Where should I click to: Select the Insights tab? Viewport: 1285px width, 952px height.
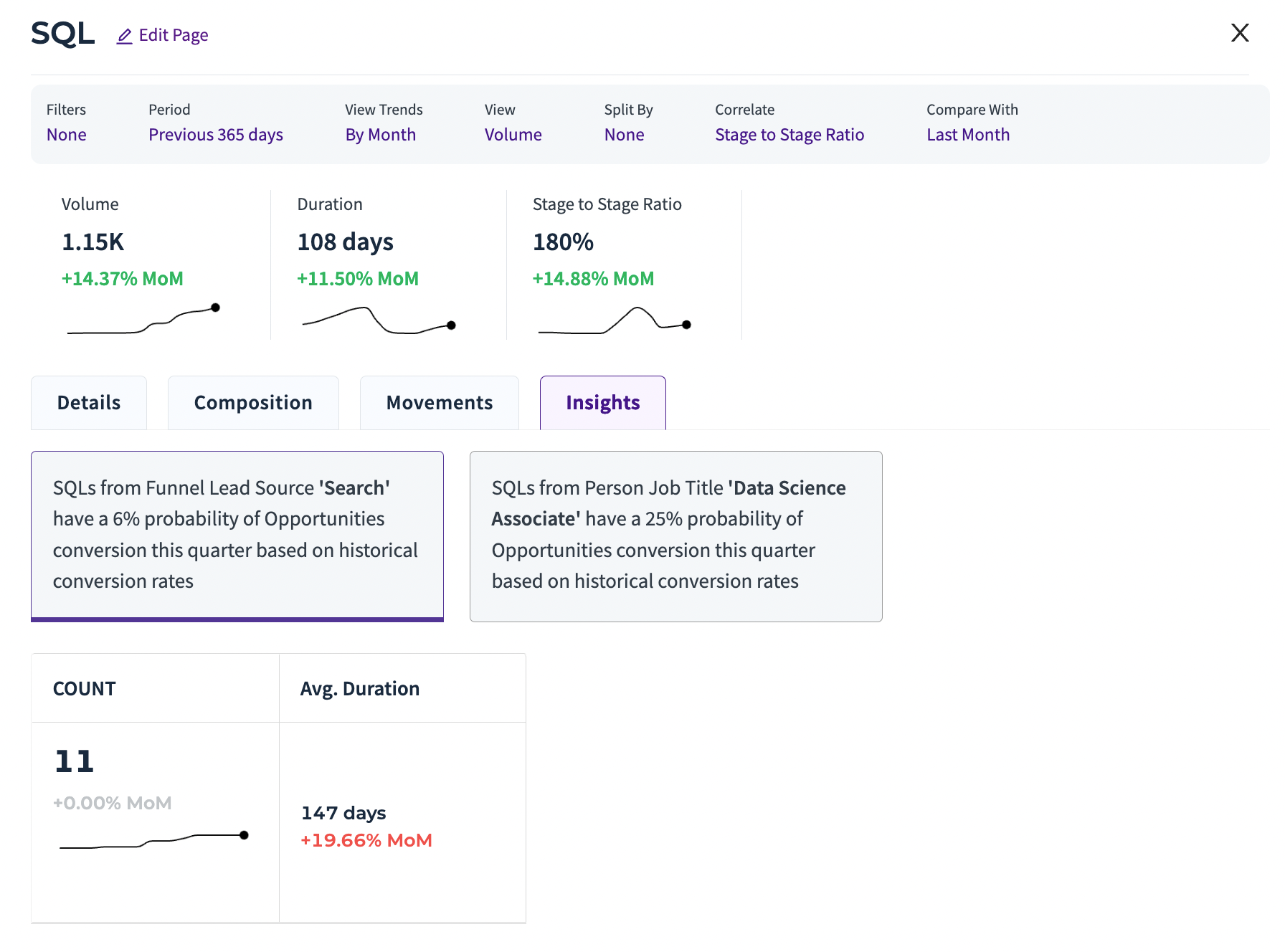point(602,403)
